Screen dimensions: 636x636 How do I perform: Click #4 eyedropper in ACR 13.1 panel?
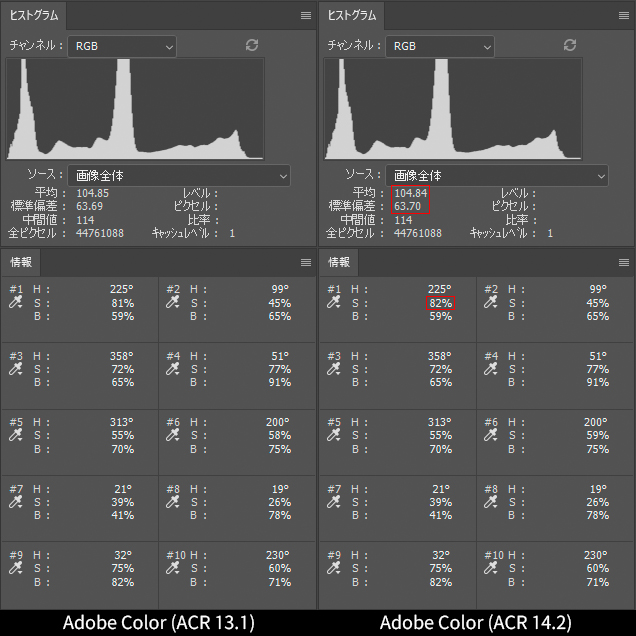click(x=172, y=369)
